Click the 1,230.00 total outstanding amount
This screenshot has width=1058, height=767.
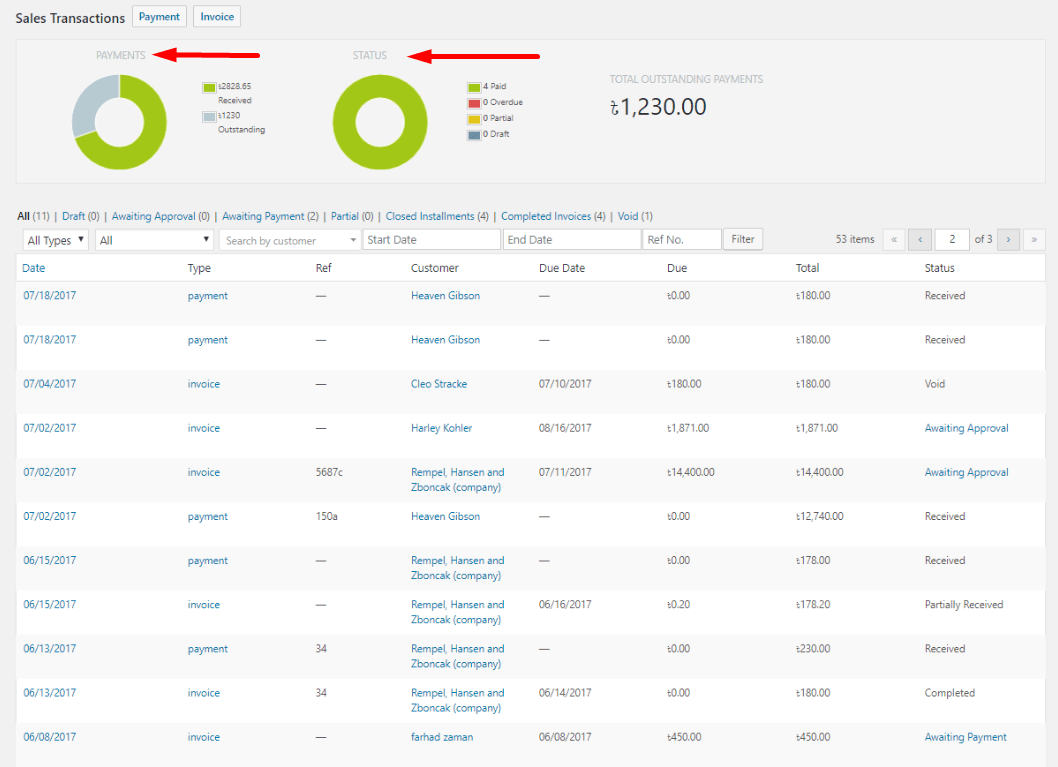(x=658, y=107)
